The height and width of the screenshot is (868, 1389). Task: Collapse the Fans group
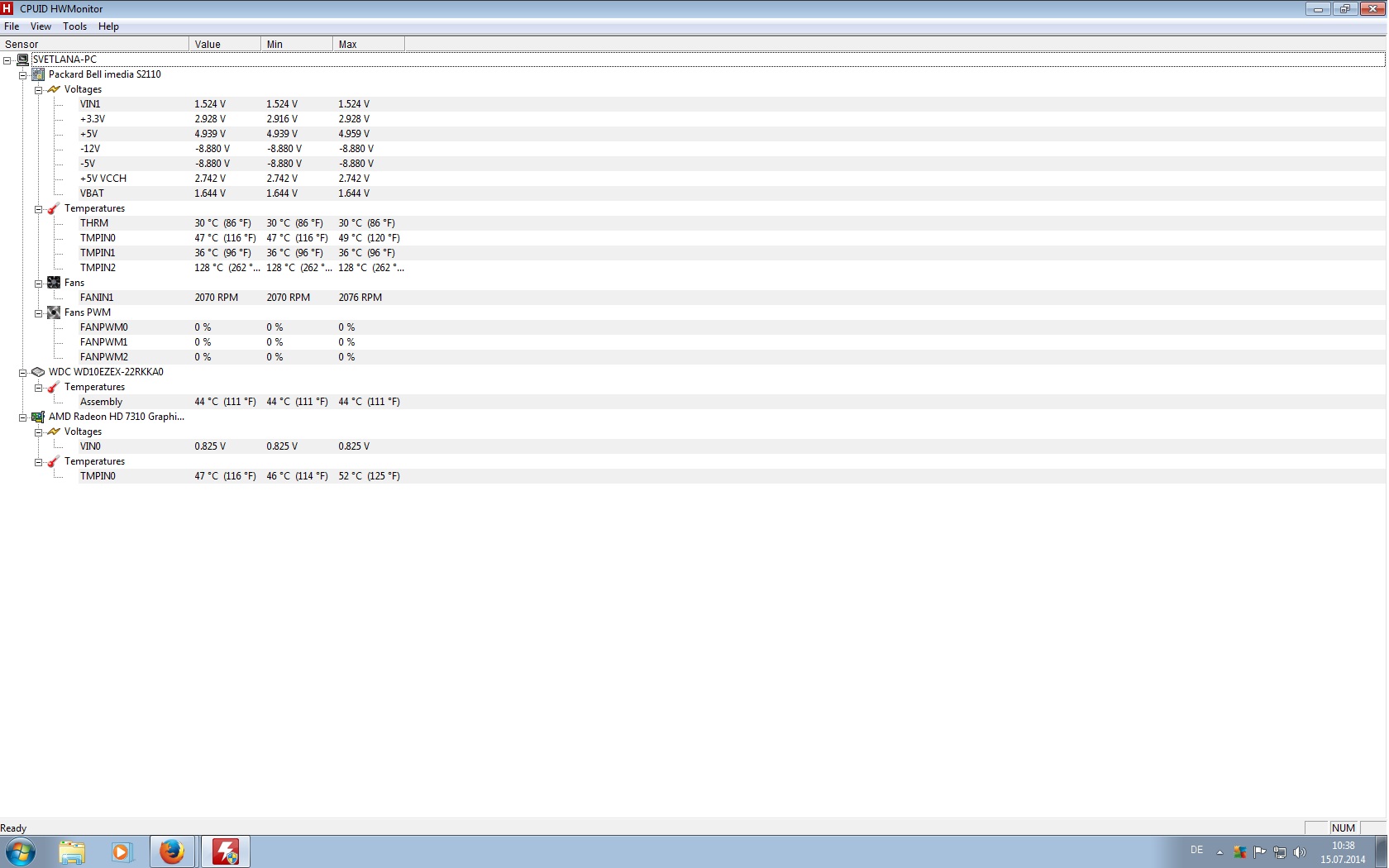38,284
